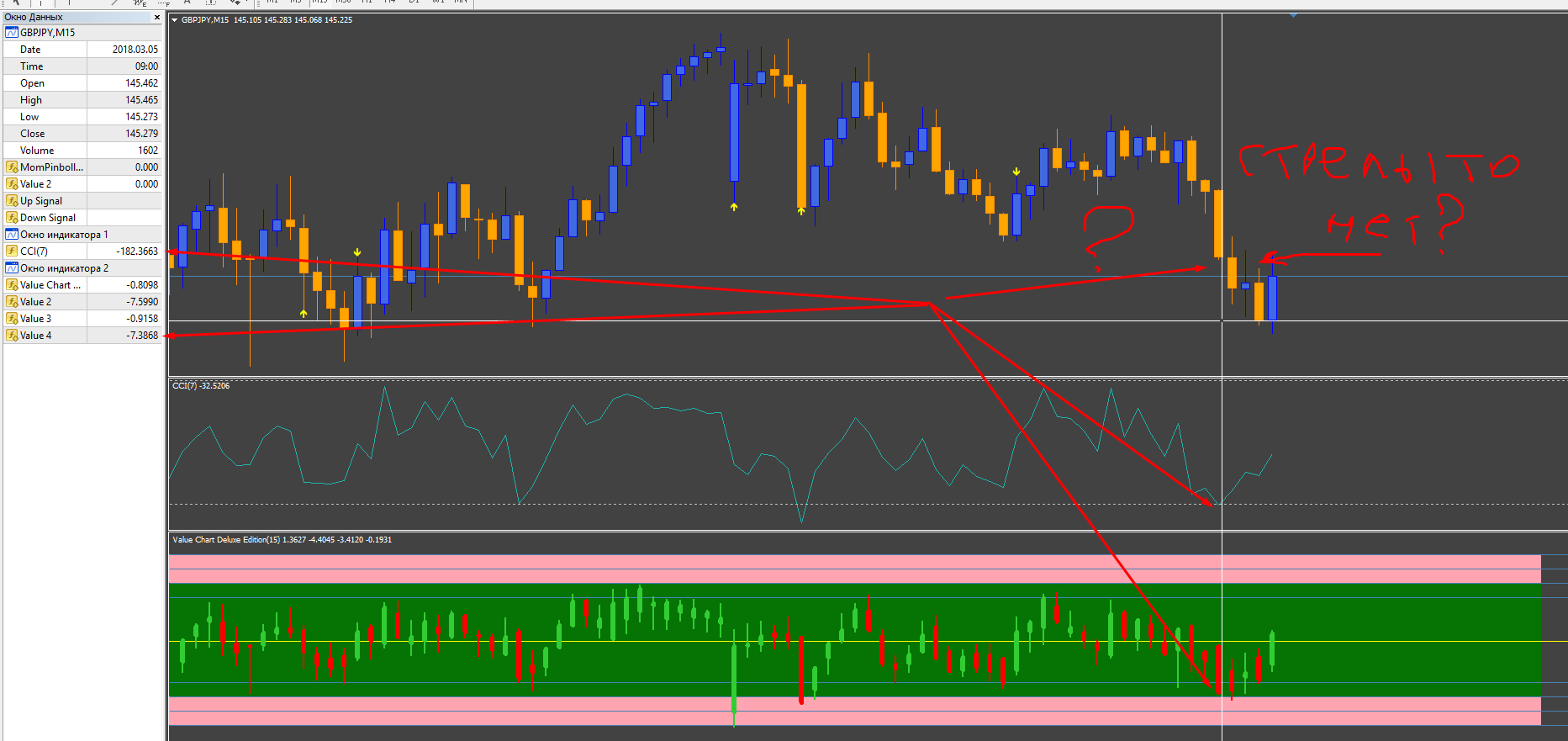Click the GBPJPY,M15 chart icon in data window
Screen dimensions: 1568x741
pos(12,33)
